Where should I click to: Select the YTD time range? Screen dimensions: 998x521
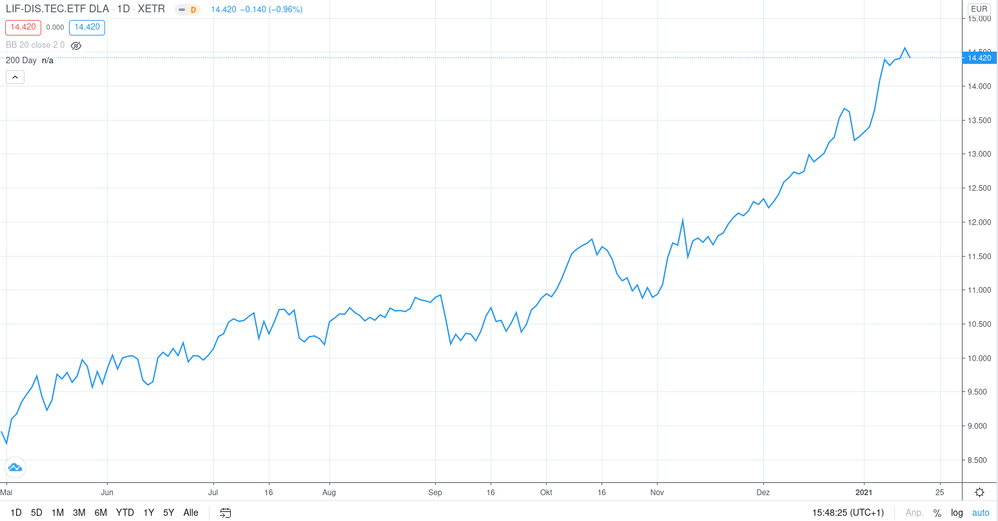[125, 513]
